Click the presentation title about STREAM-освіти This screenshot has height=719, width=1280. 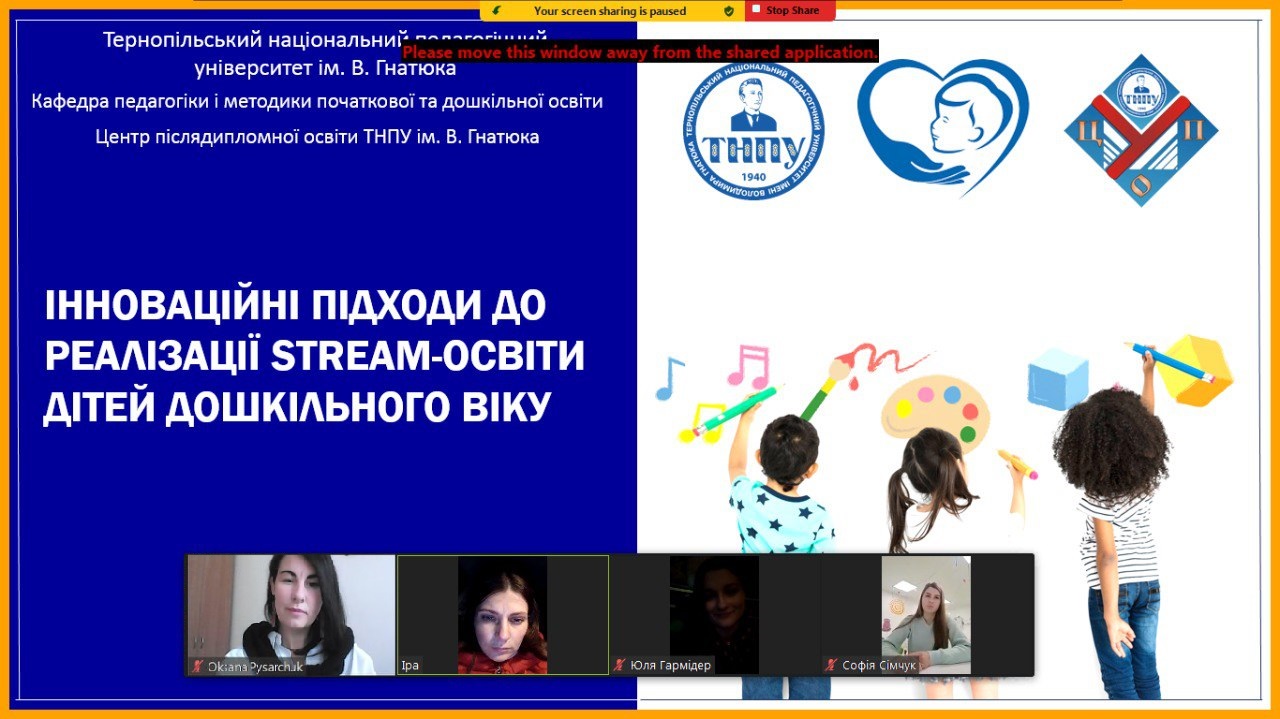click(x=315, y=355)
